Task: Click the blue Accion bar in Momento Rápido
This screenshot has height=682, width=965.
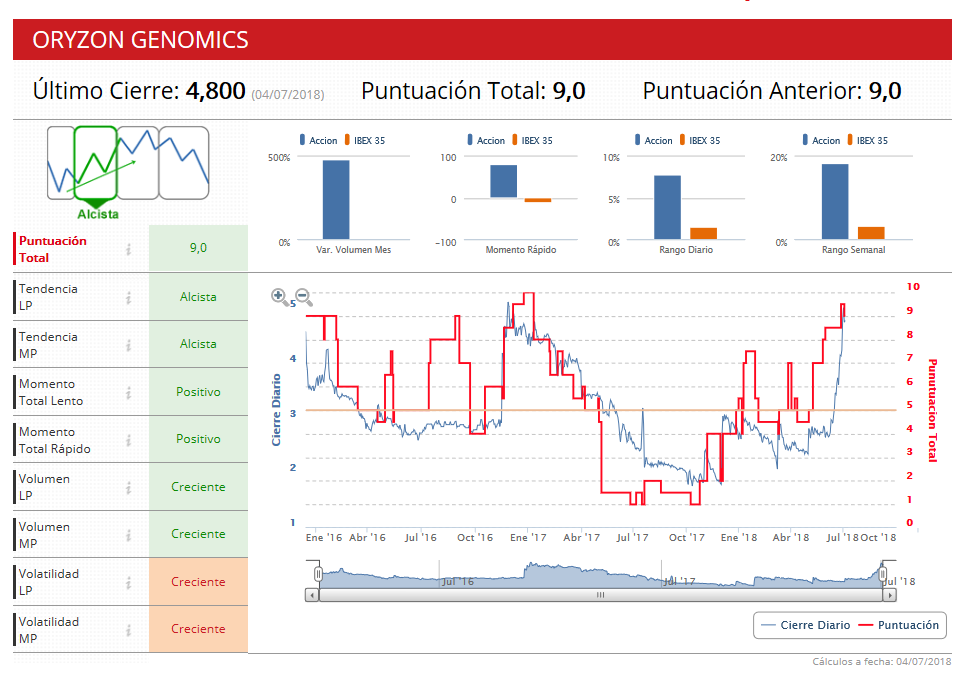Action: (503, 182)
